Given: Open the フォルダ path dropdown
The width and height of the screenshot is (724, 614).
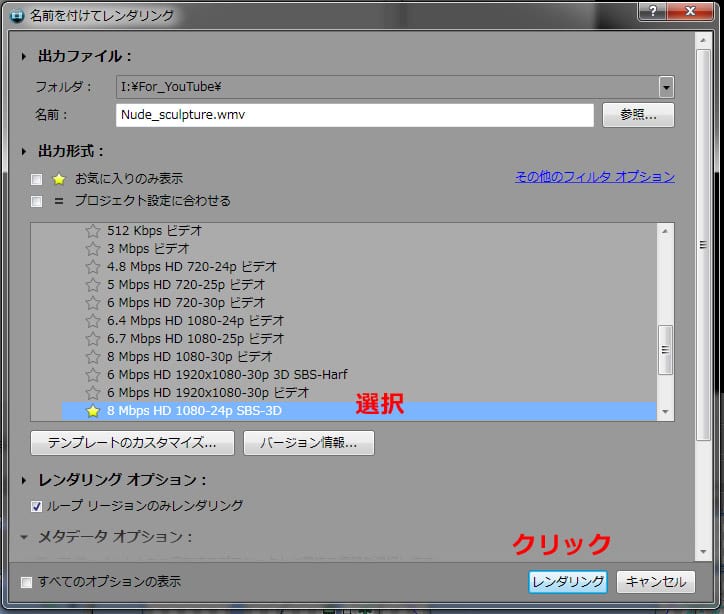Looking at the screenshot, I should point(666,87).
